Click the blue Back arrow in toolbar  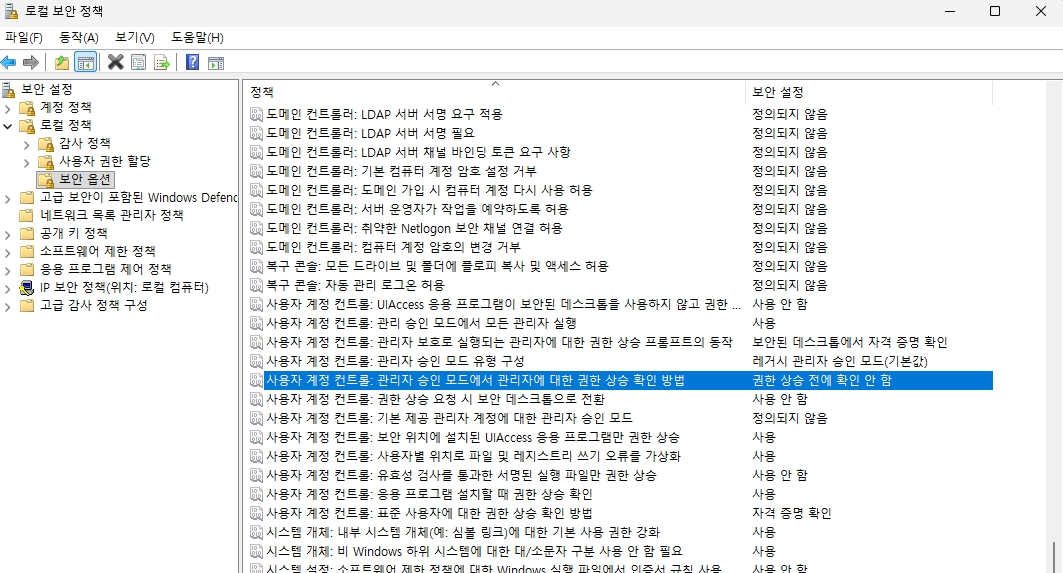click(x=9, y=62)
